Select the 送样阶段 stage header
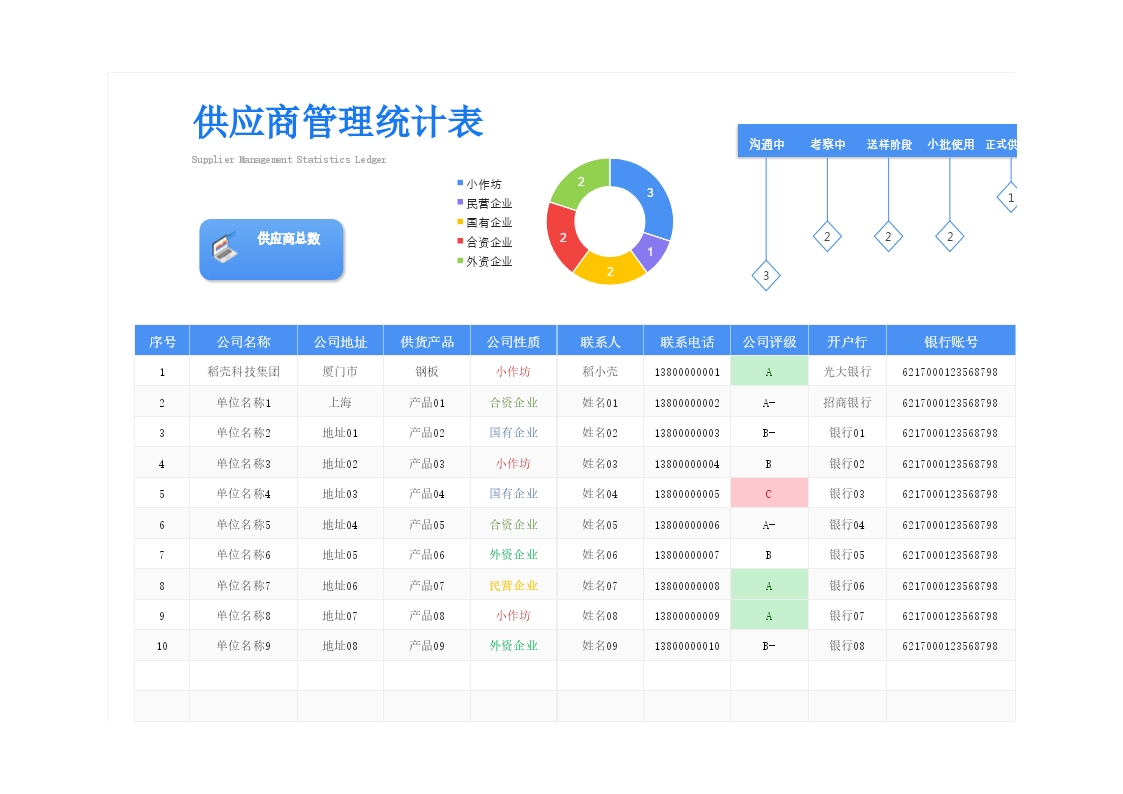Image resolution: width=1123 pixels, height=794 pixels. [889, 144]
